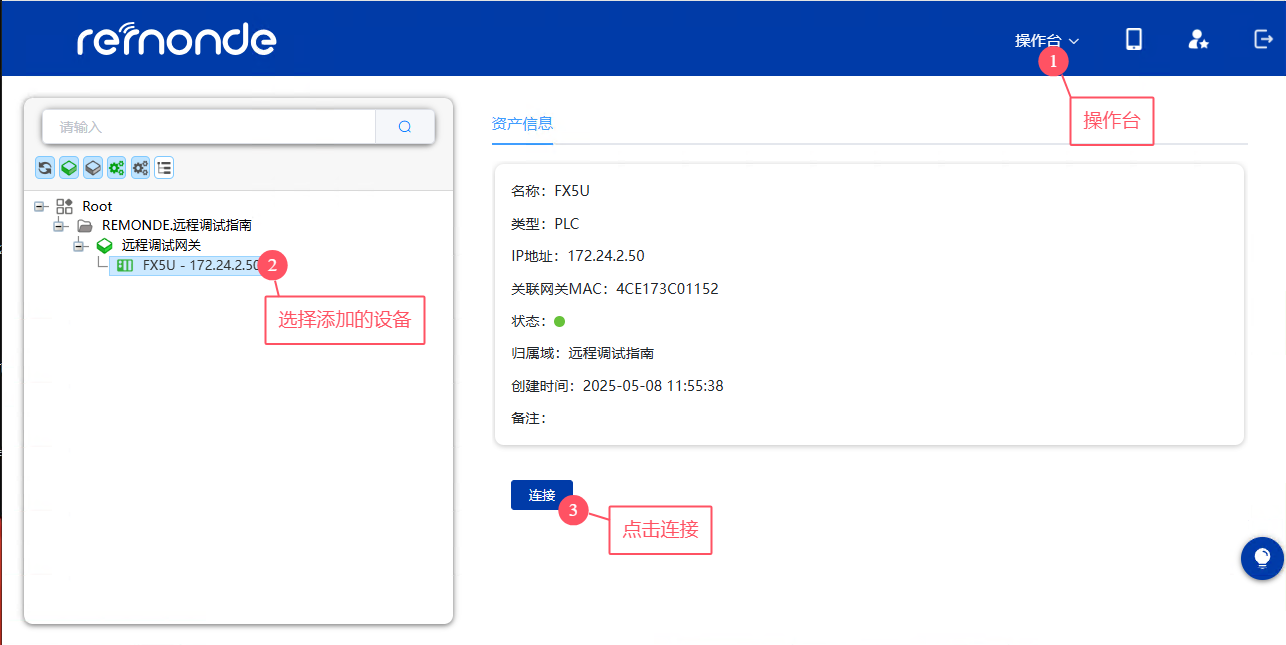
Task: Toggle the gray offline gateway filter
Action: click(x=93, y=168)
